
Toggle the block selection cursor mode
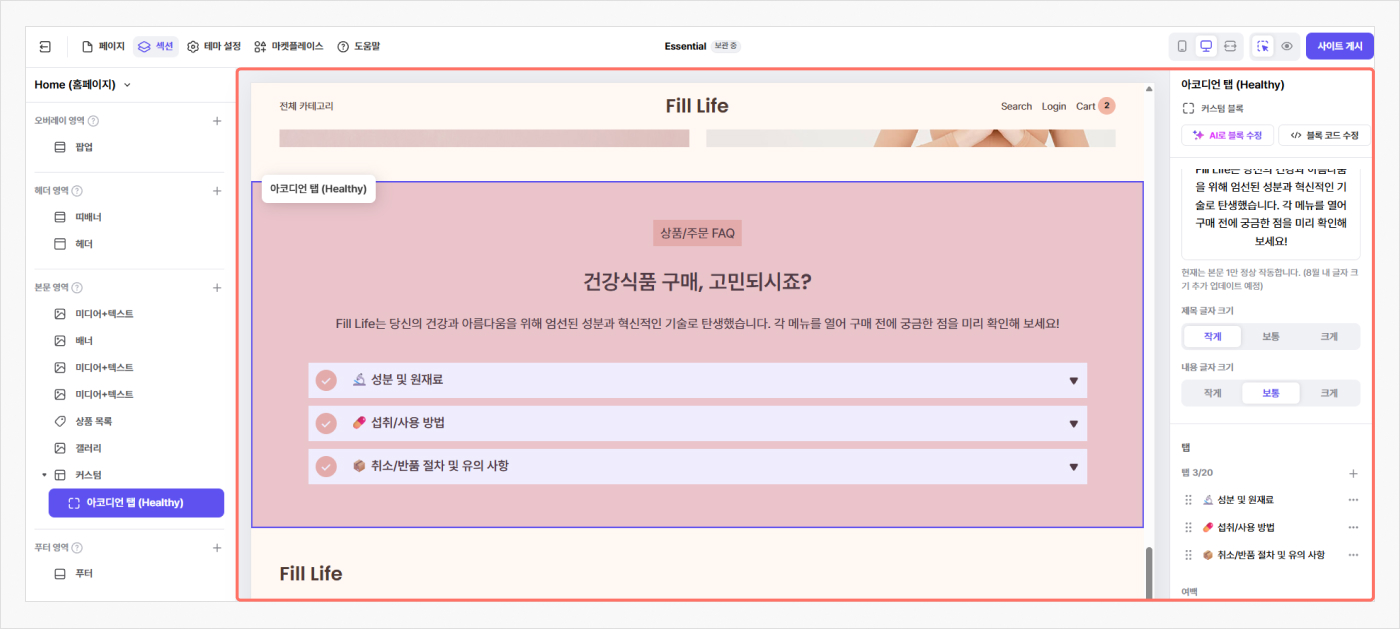[1263, 46]
